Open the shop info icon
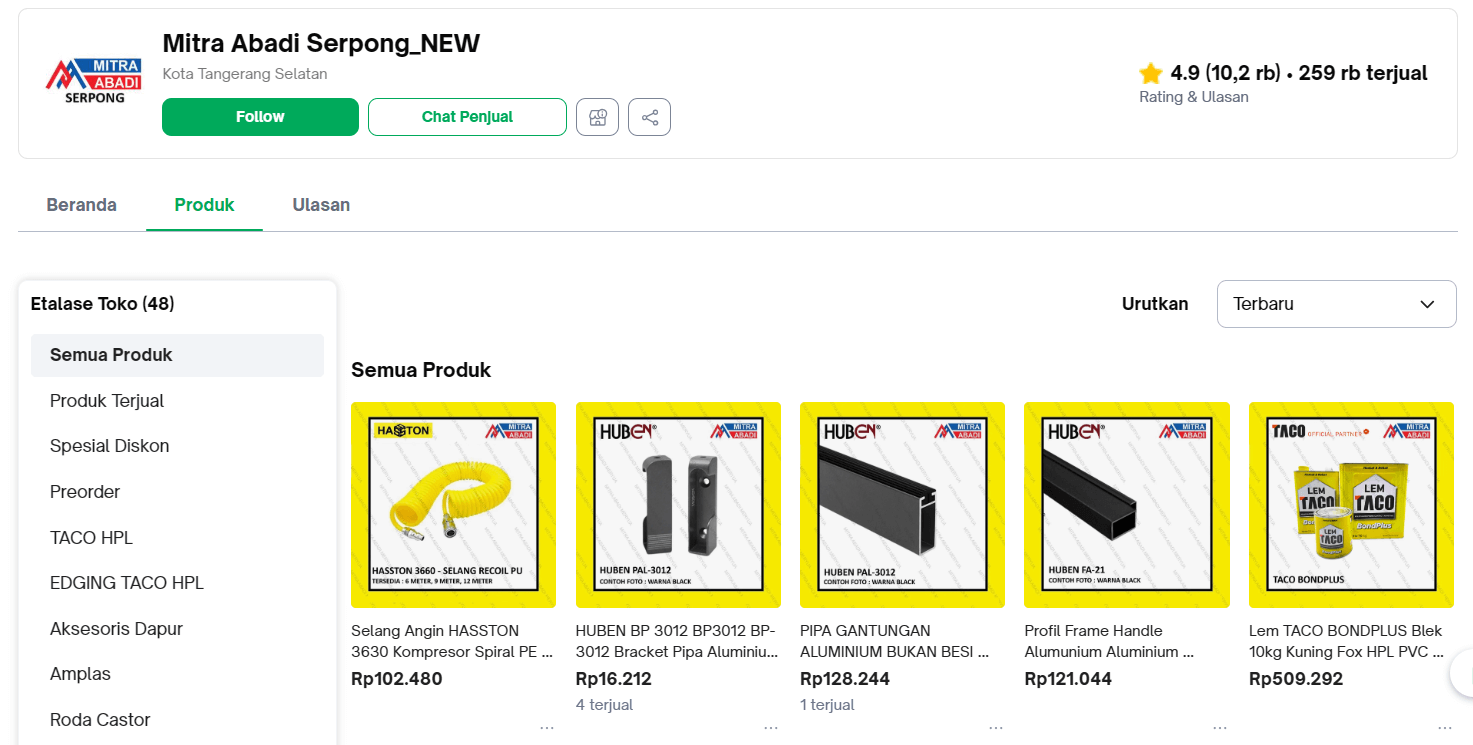The width and height of the screenshot is (1473, 745). point(597,117)
